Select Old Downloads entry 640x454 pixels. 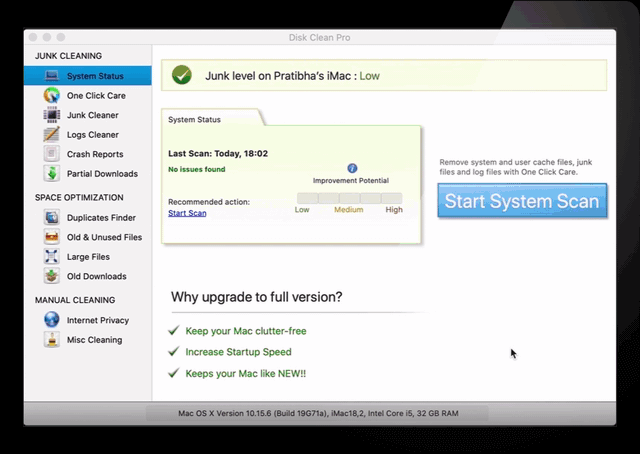pos(88,276)
